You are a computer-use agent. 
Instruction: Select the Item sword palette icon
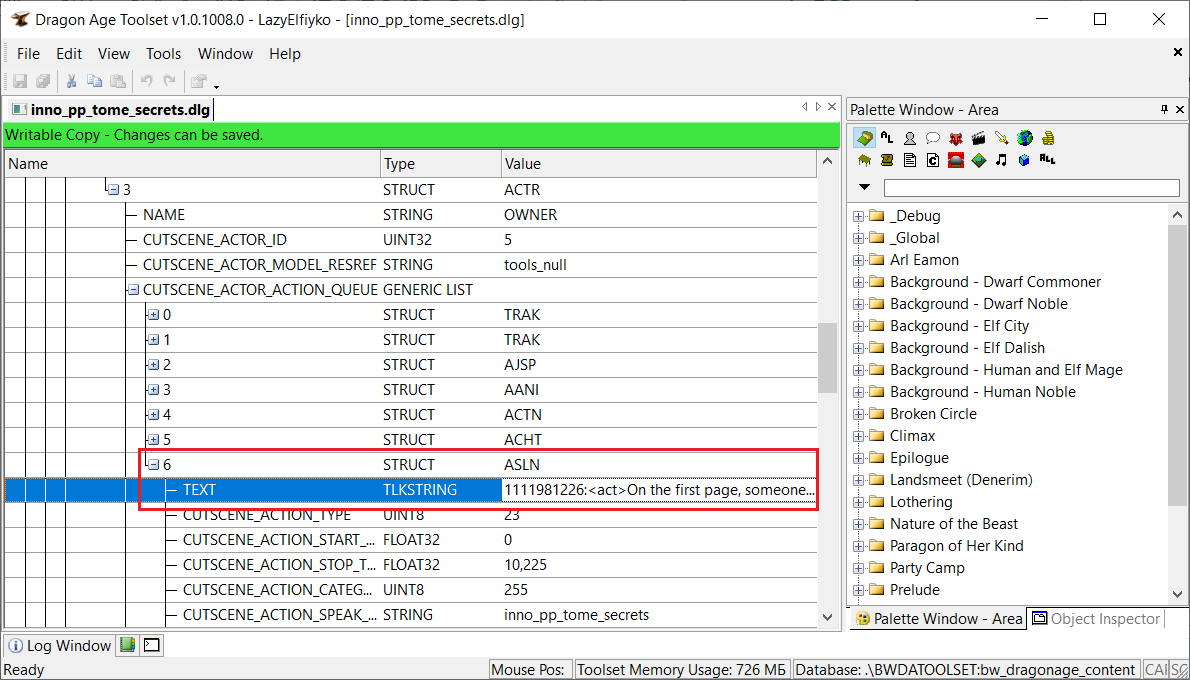(1002, 138)
